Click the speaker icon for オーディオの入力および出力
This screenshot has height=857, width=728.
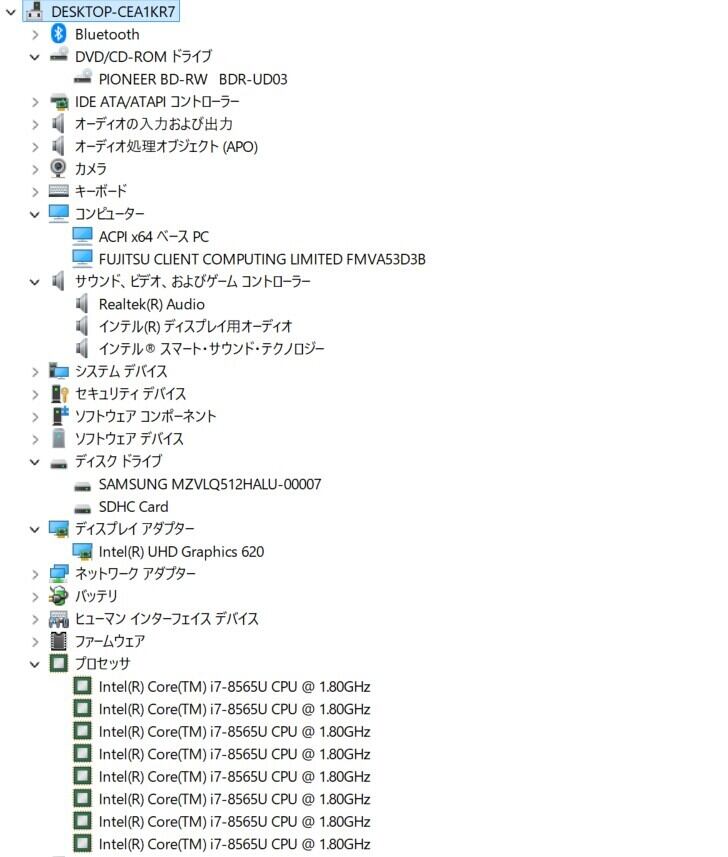click(58, 124)
